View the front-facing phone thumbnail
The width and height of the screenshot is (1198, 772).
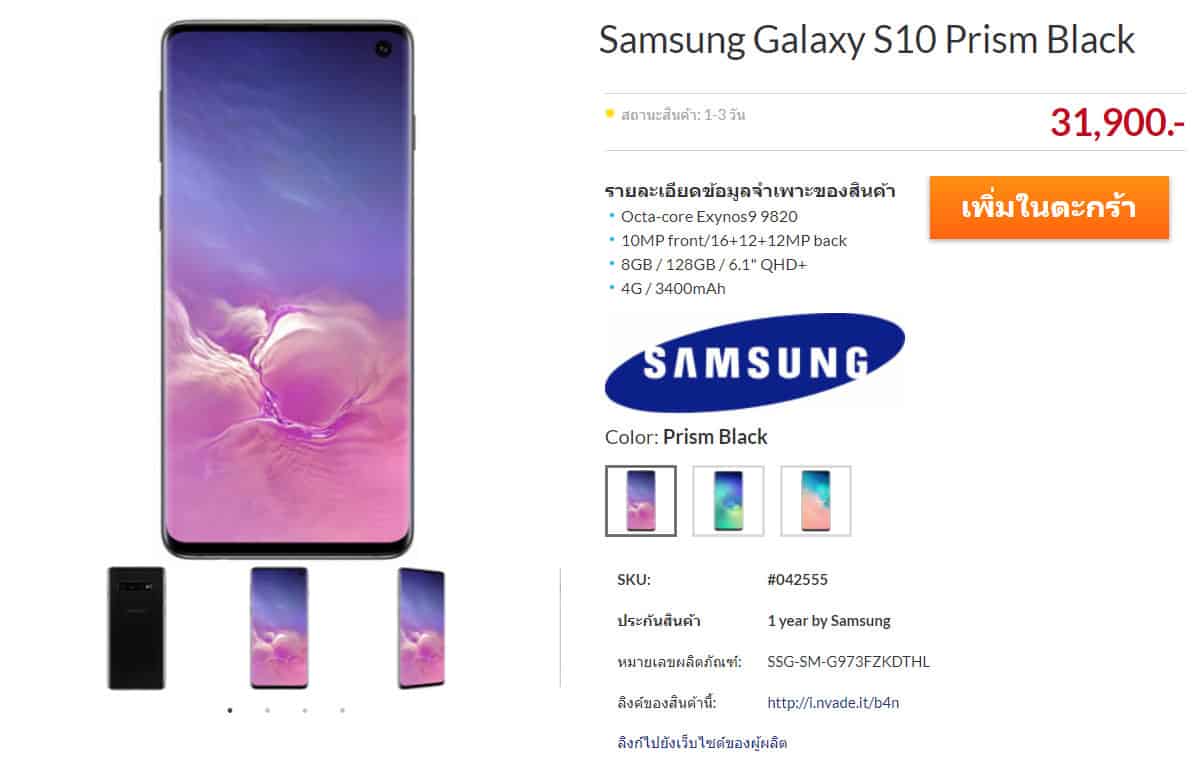pyautogui.click(x=279, y=628)
